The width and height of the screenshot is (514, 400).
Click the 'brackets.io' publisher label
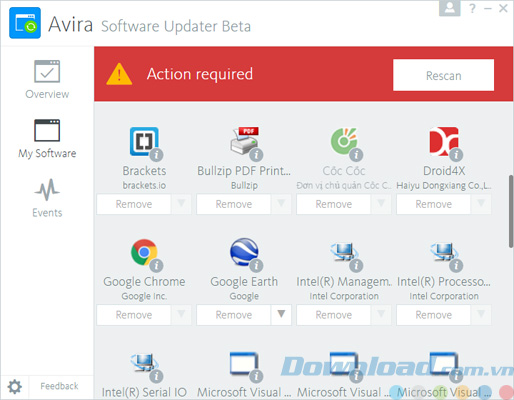(144, 185)
